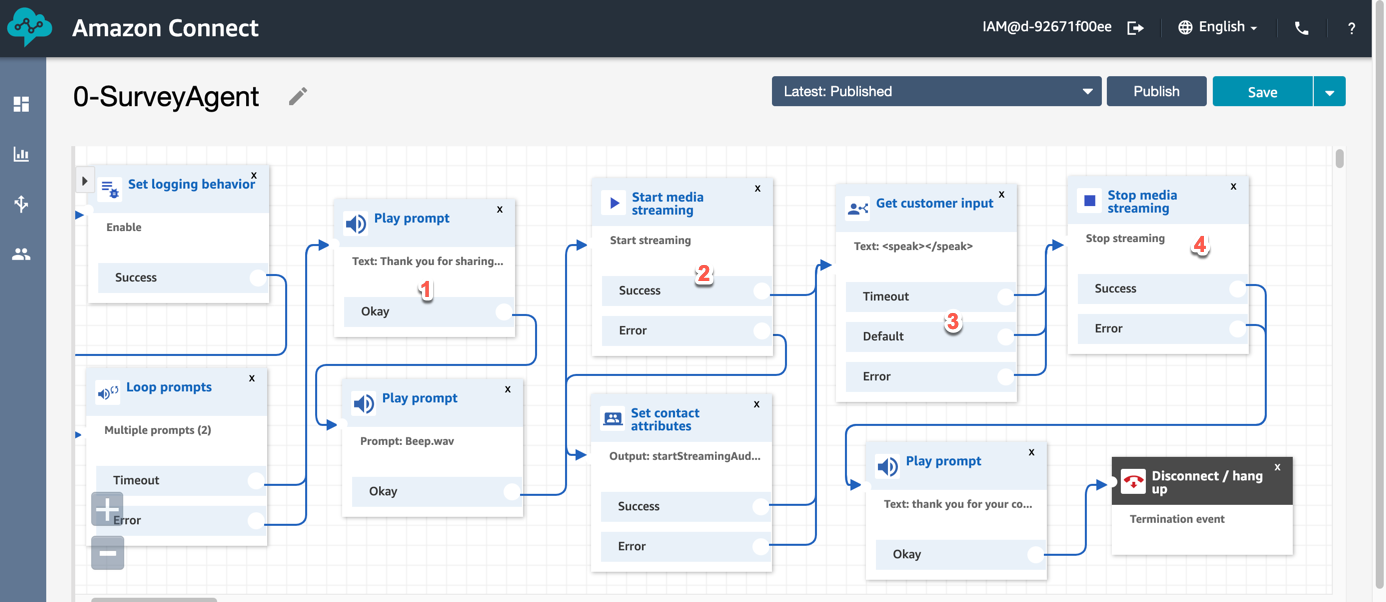Viewport: 1386px width, 602px height.
Task: Remove the Start media streaming block with x
Action: pos(758,188)
